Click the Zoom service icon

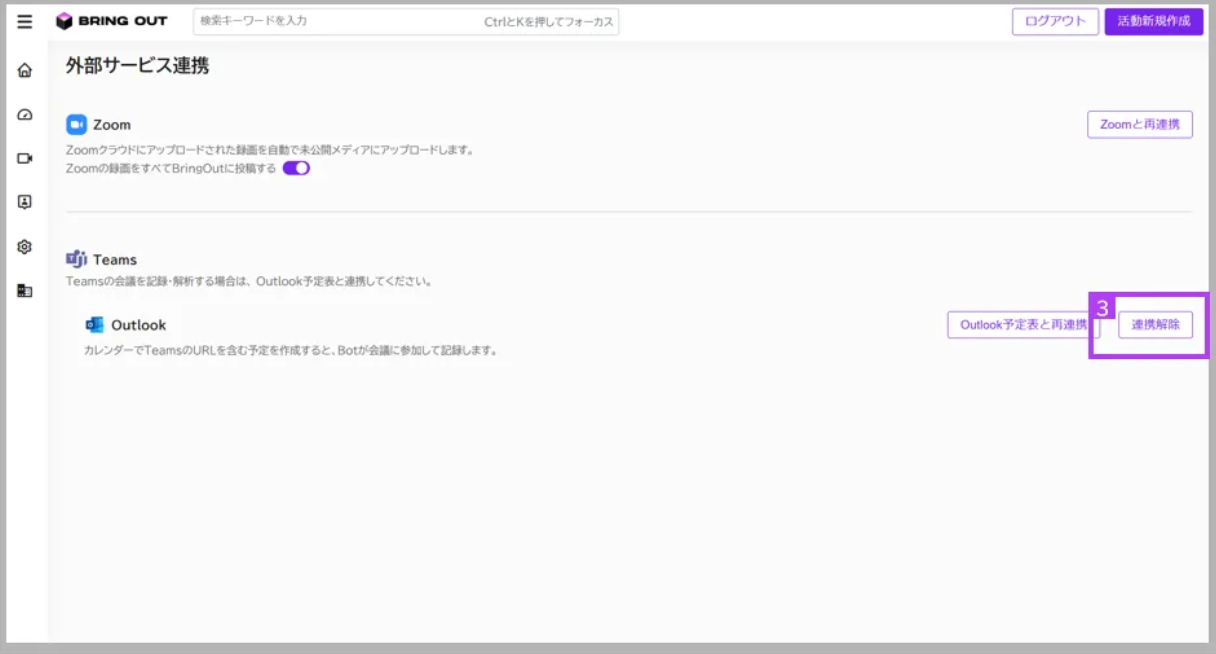click(x=77, y=125)
